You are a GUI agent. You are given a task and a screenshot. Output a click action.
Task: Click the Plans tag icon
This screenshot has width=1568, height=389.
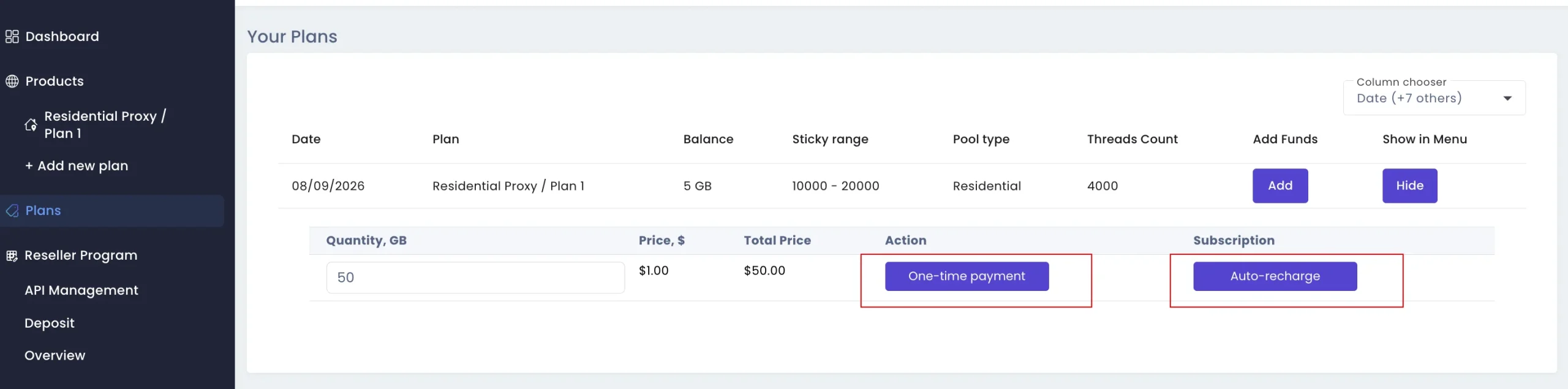pos(12,211)
